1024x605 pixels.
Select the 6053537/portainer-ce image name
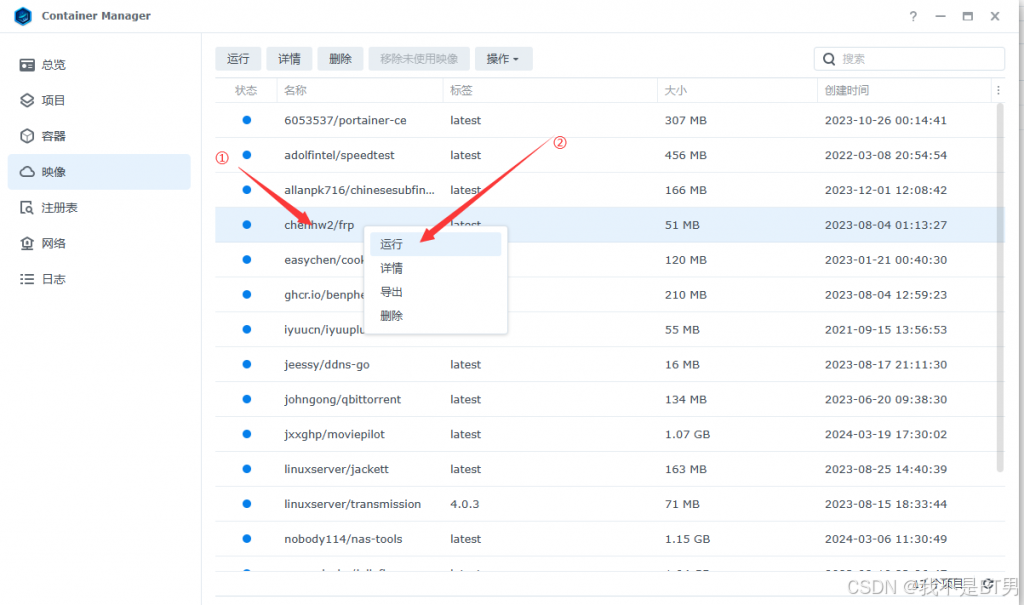pyautogui.click(x=345, y=120)
